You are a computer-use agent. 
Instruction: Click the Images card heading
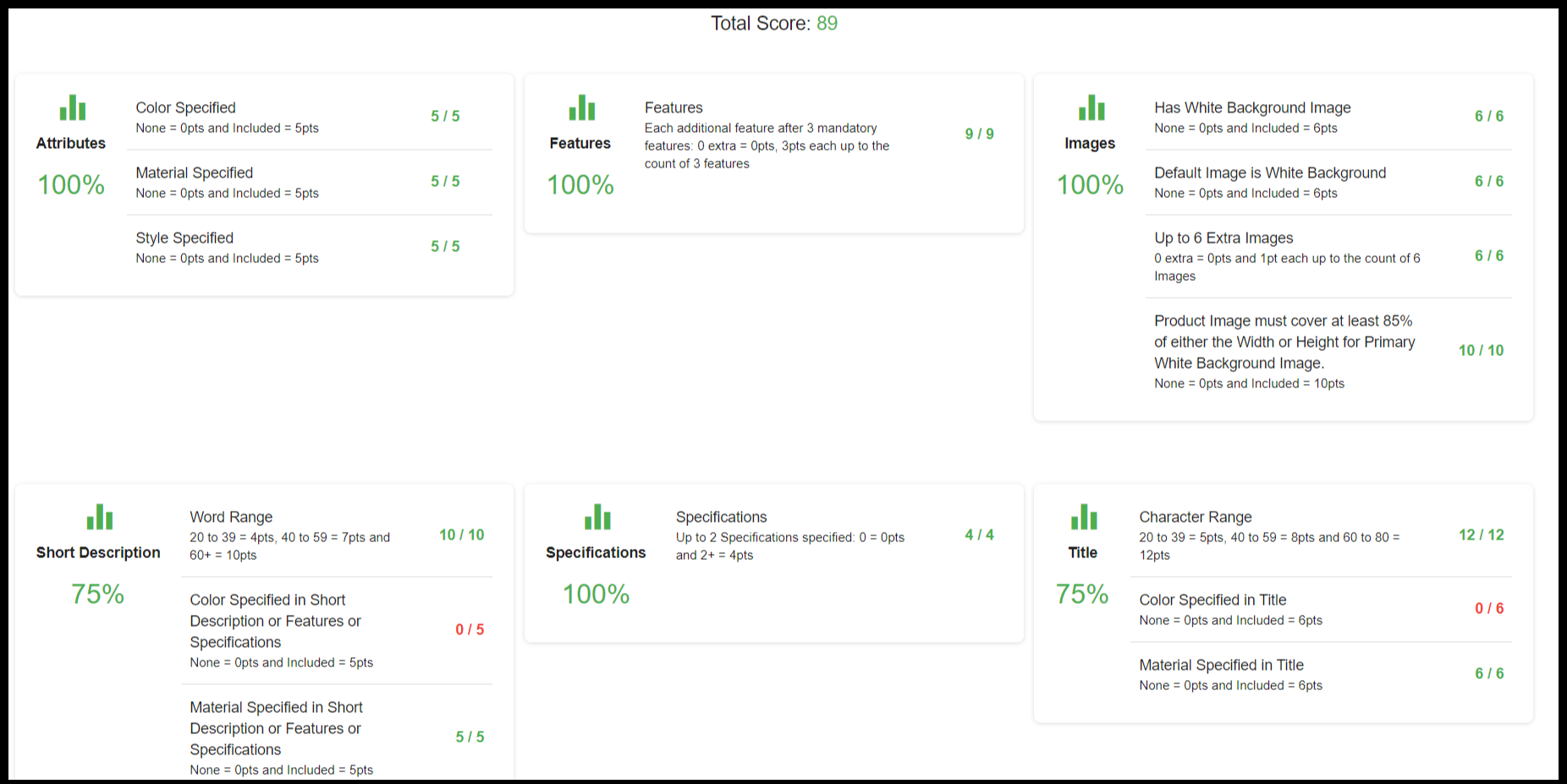(x=1090, y=143)
